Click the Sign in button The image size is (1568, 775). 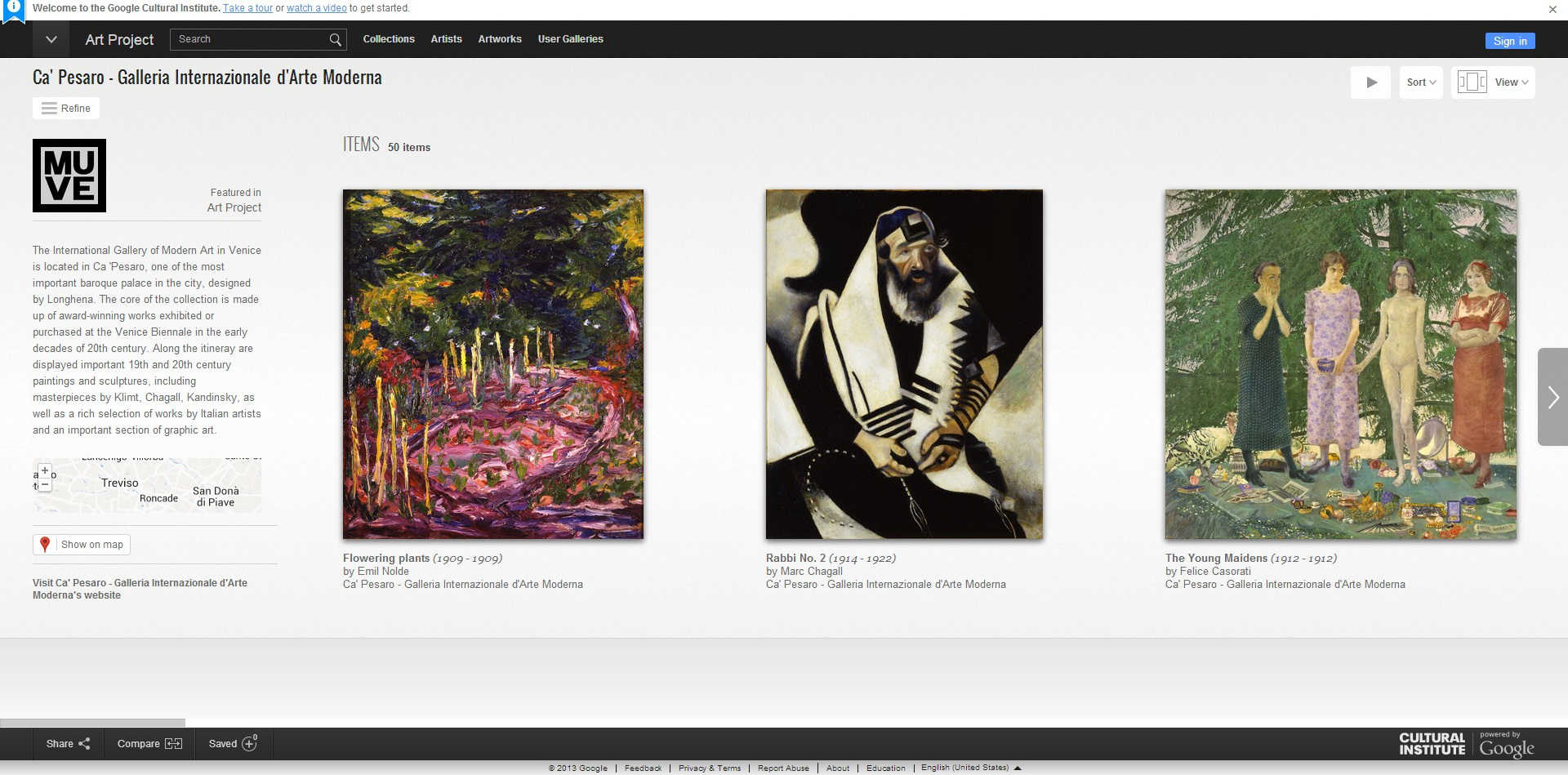tap(1510, 41)
